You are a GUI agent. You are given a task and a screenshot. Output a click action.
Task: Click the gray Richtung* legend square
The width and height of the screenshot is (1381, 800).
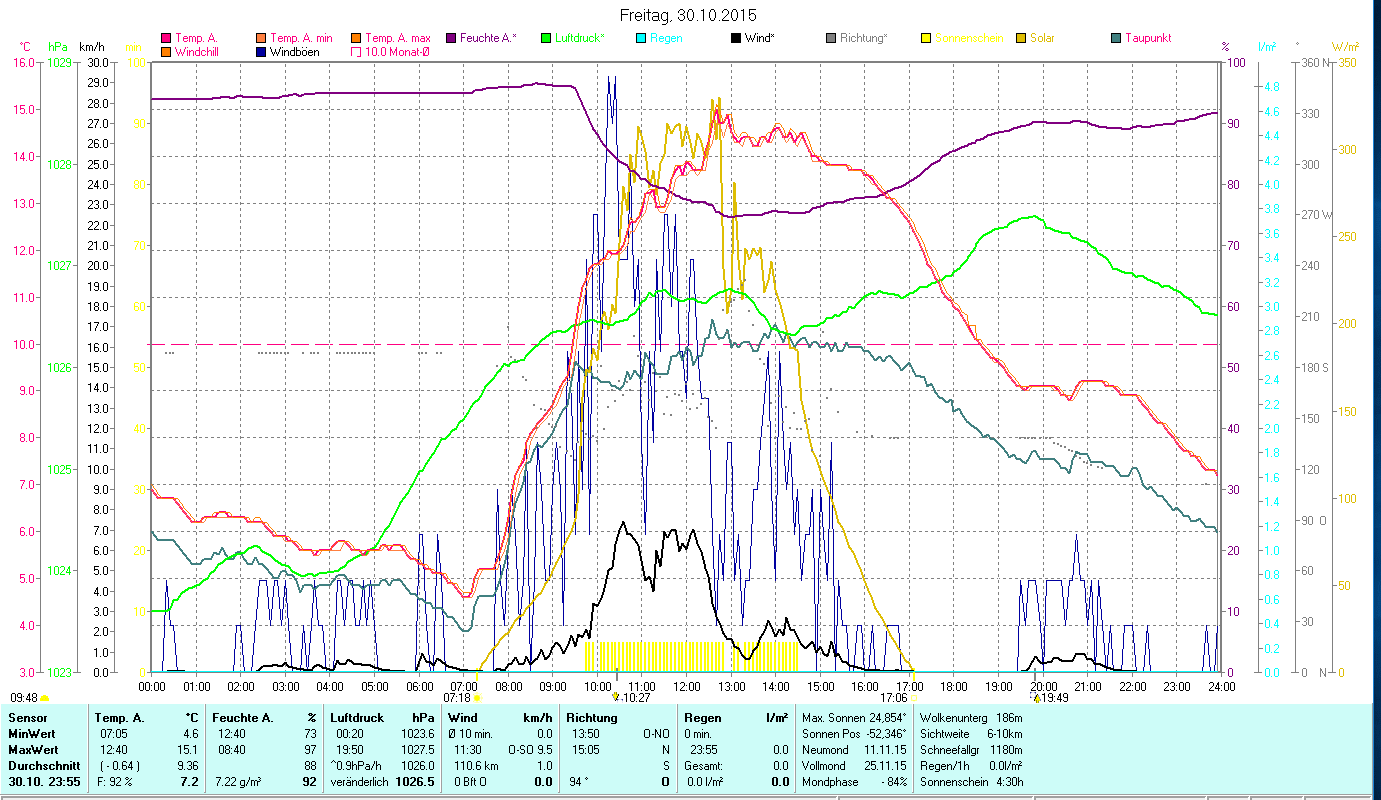tap(831, 39)
